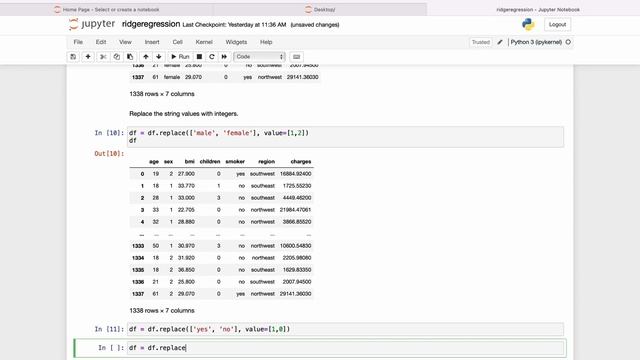Click the charges column header
Image resolution: width=640 pixels, height=360 pixels.
(x=301, y=162)
